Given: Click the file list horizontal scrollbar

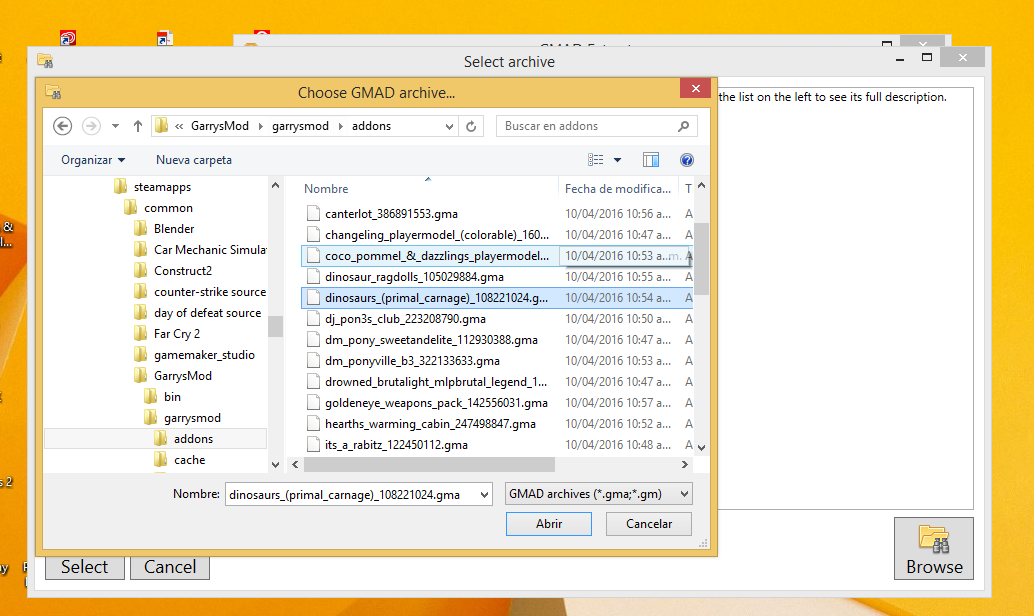Looking at the screenshot, I should click(x=429, y=465).
